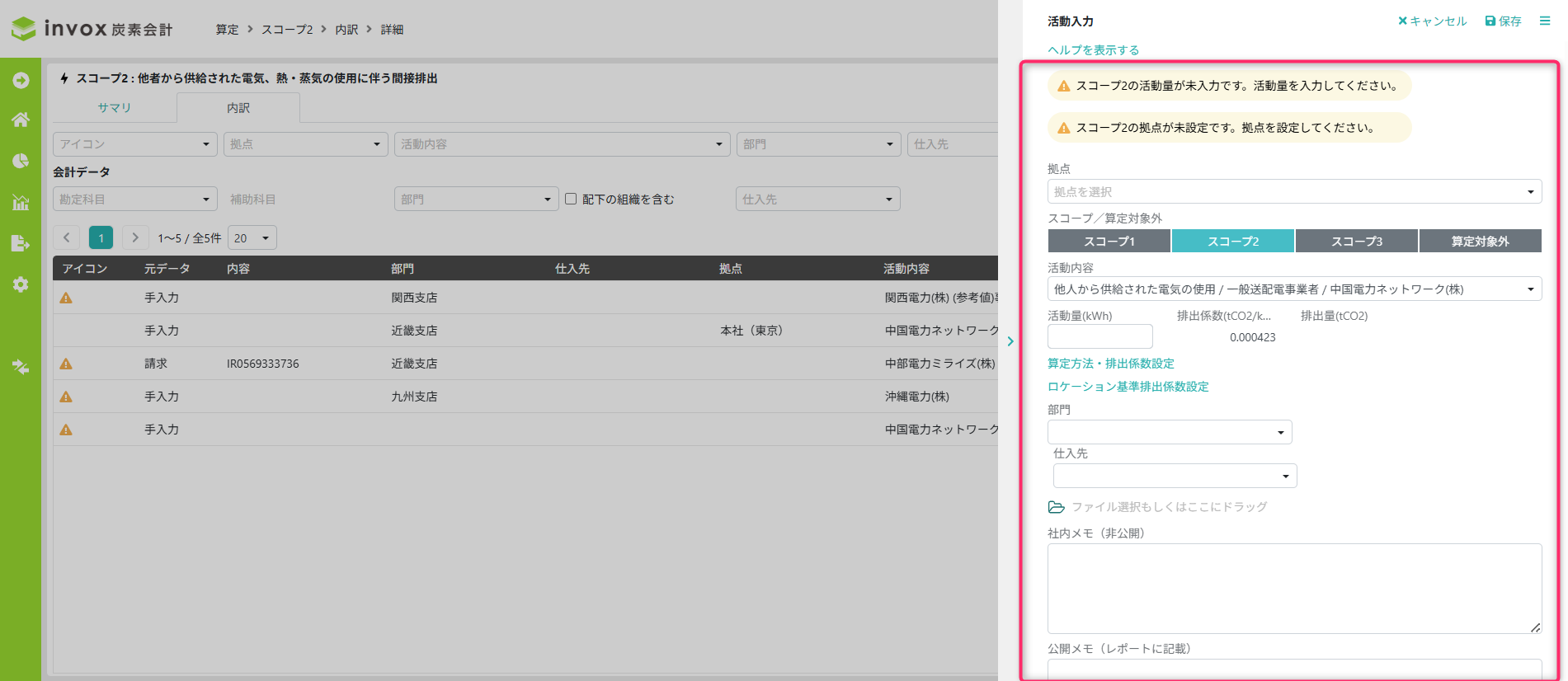Image resolution: width=1568 pixels, height=681 pixels.
Task: Open the pie chart icon in sidebar
Action: (21, 161)
